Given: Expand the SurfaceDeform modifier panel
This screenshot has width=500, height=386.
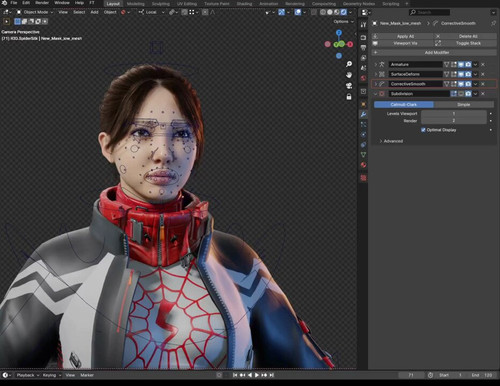Looking at the screenshot, I should pos(376,74).
